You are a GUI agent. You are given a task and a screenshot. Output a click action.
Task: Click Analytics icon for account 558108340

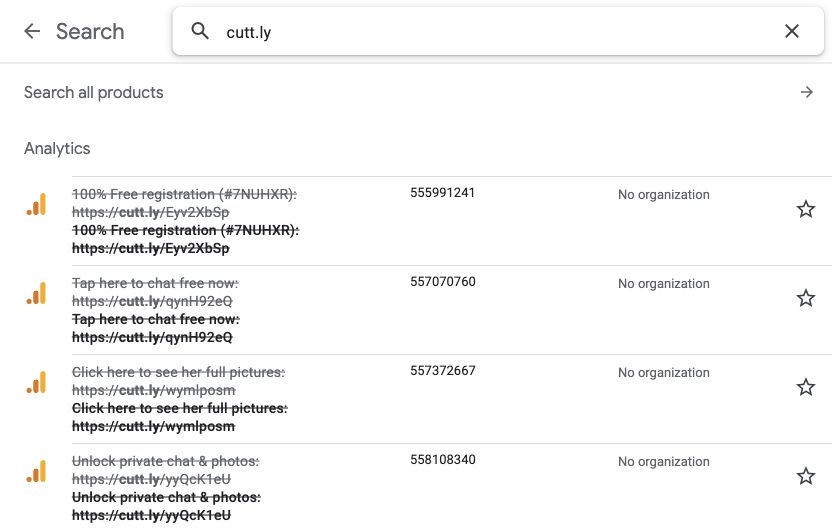pyautogui.click(x=37, y=472)
